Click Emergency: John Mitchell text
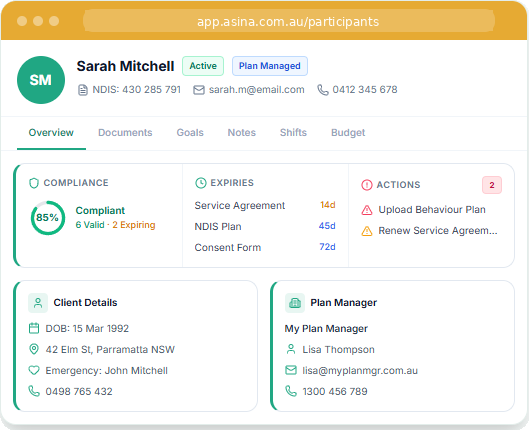 pos(107,371)
